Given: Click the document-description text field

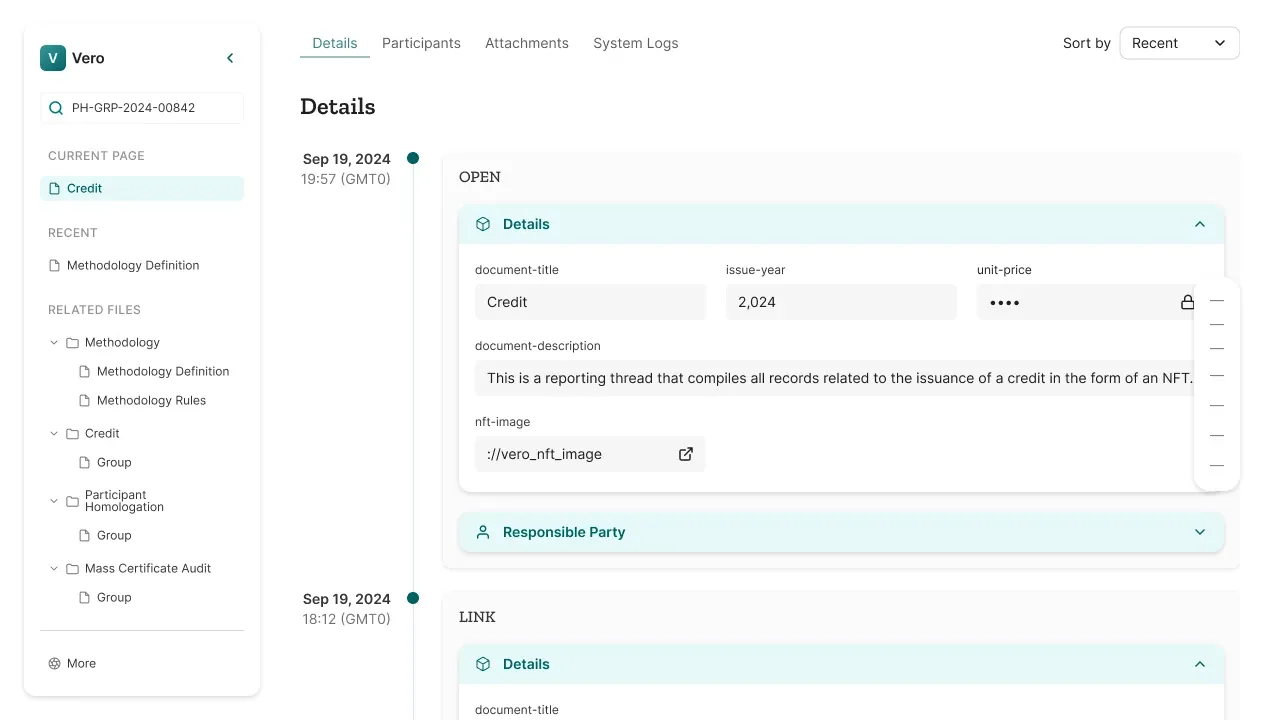Looking at the screenshot, I should click(x=841, y=378).
